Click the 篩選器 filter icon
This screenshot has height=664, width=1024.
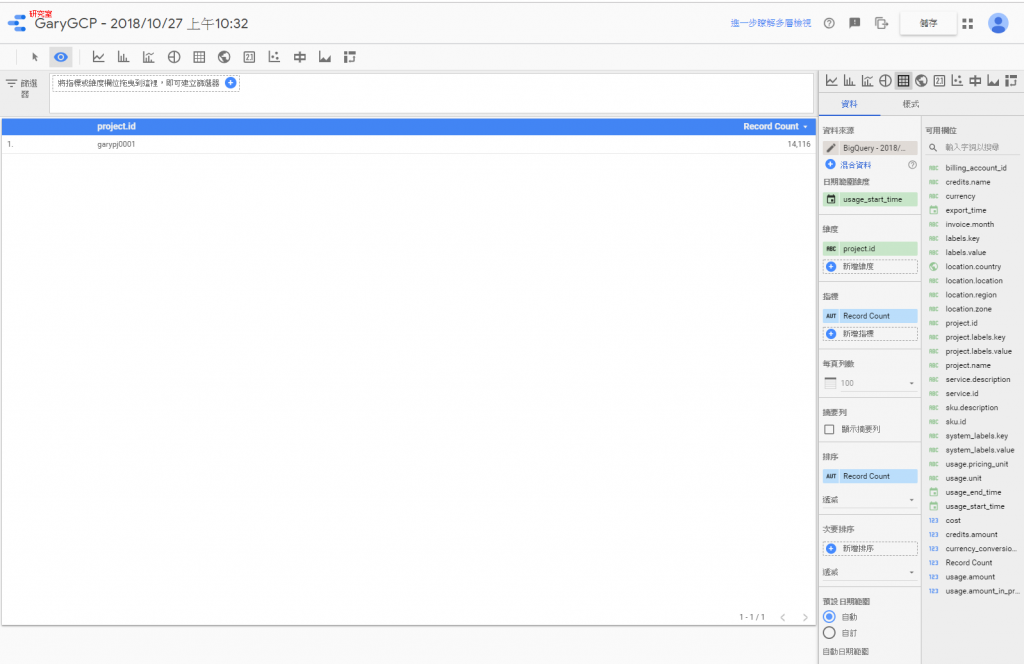[12, 84]
